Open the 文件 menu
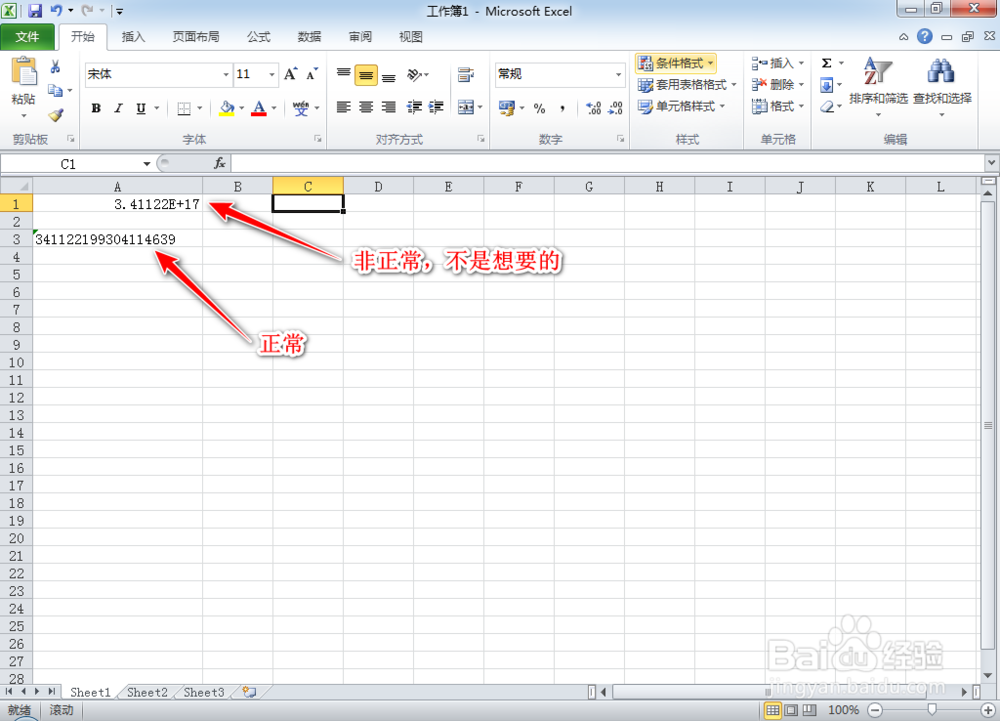1000x721 pixels. click(x=29, y=36)
